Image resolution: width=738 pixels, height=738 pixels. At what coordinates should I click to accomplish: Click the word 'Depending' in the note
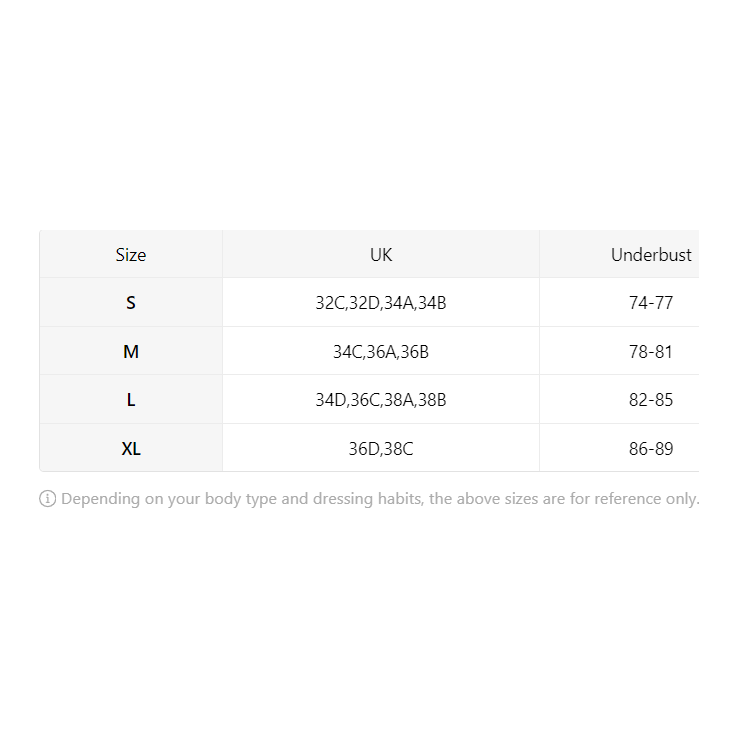100,499
